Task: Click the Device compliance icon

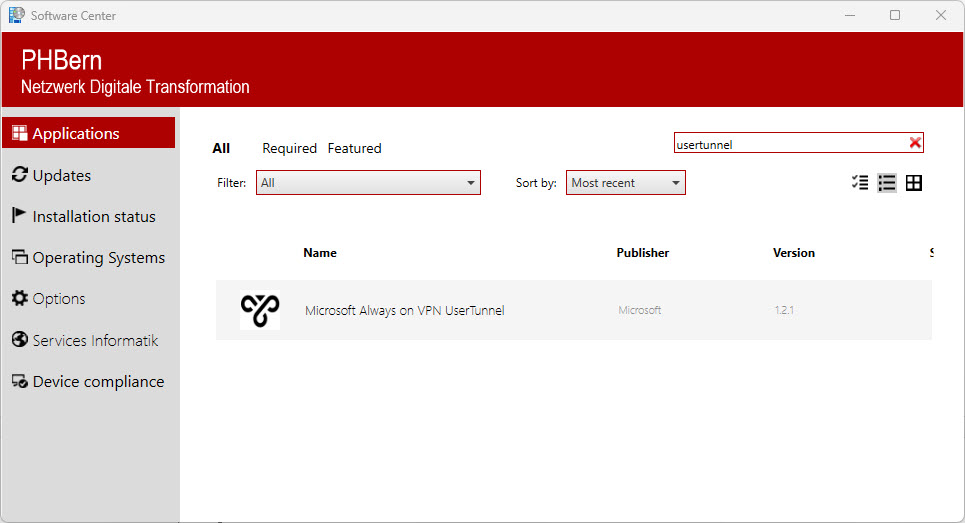Action: [19, 381]
